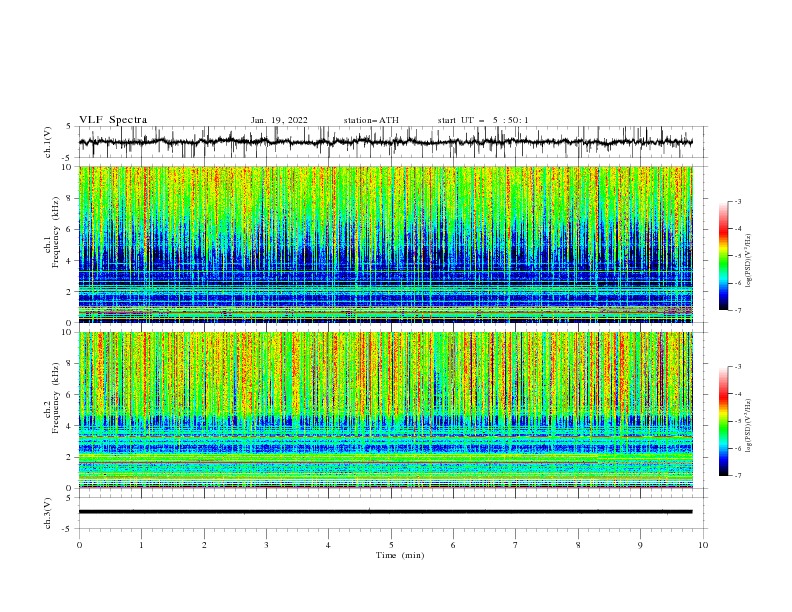Image resolution: width=792 pixels, height=612 pixels.
Task: Select the "ch.3(V)" axis label
Action: 48,513
